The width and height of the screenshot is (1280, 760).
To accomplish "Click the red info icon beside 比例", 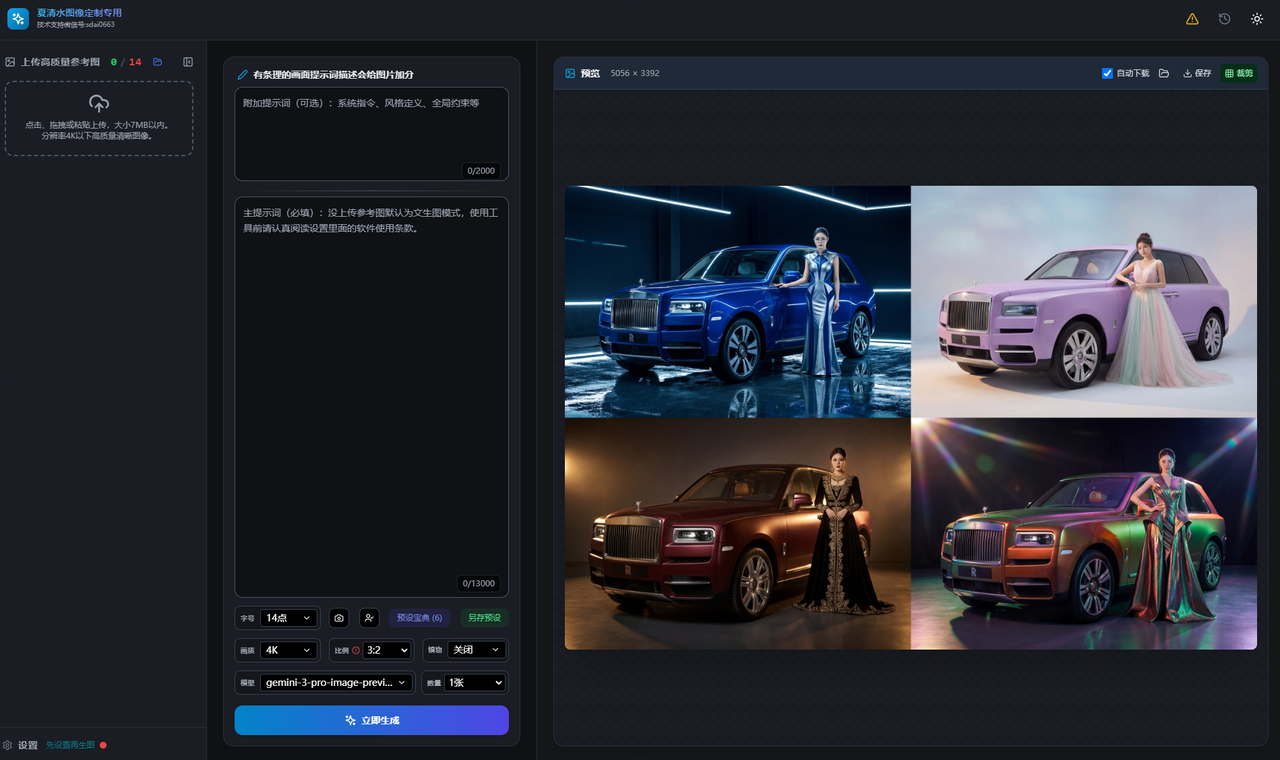I will pos(356,650).
